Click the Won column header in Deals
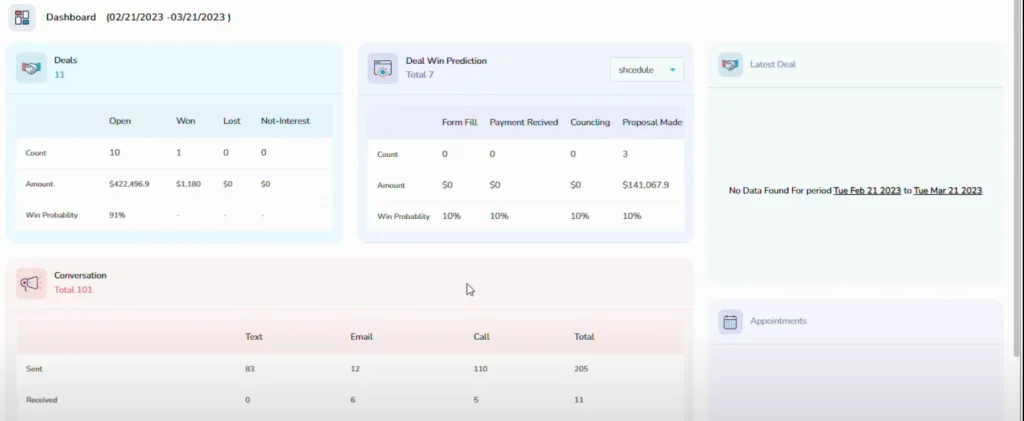Screen dimensions: 1024x421 coord(185,121)
